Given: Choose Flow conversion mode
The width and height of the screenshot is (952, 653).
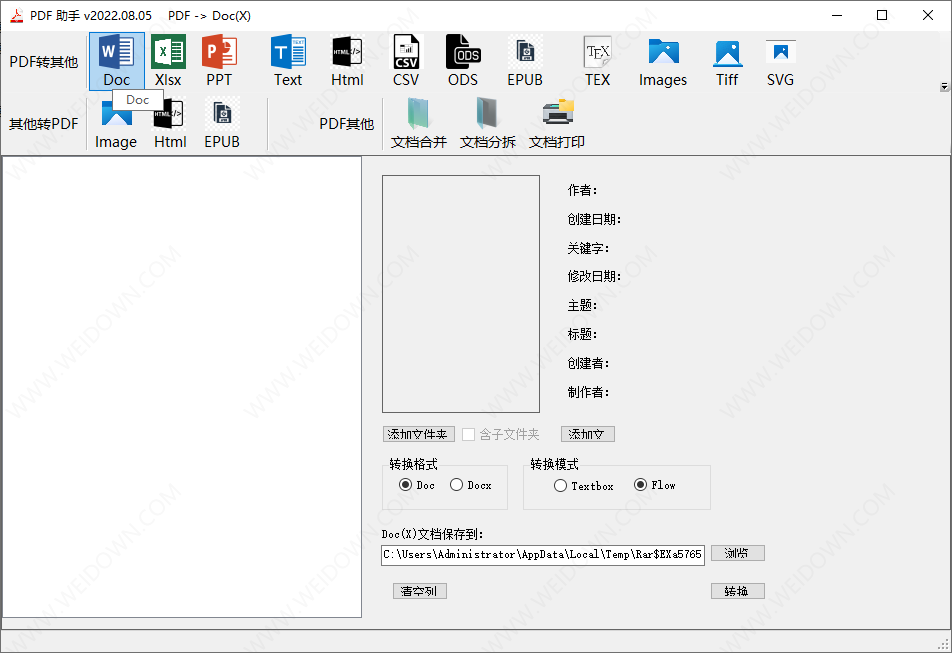Looking at the screenshot, I should (641, 484).
